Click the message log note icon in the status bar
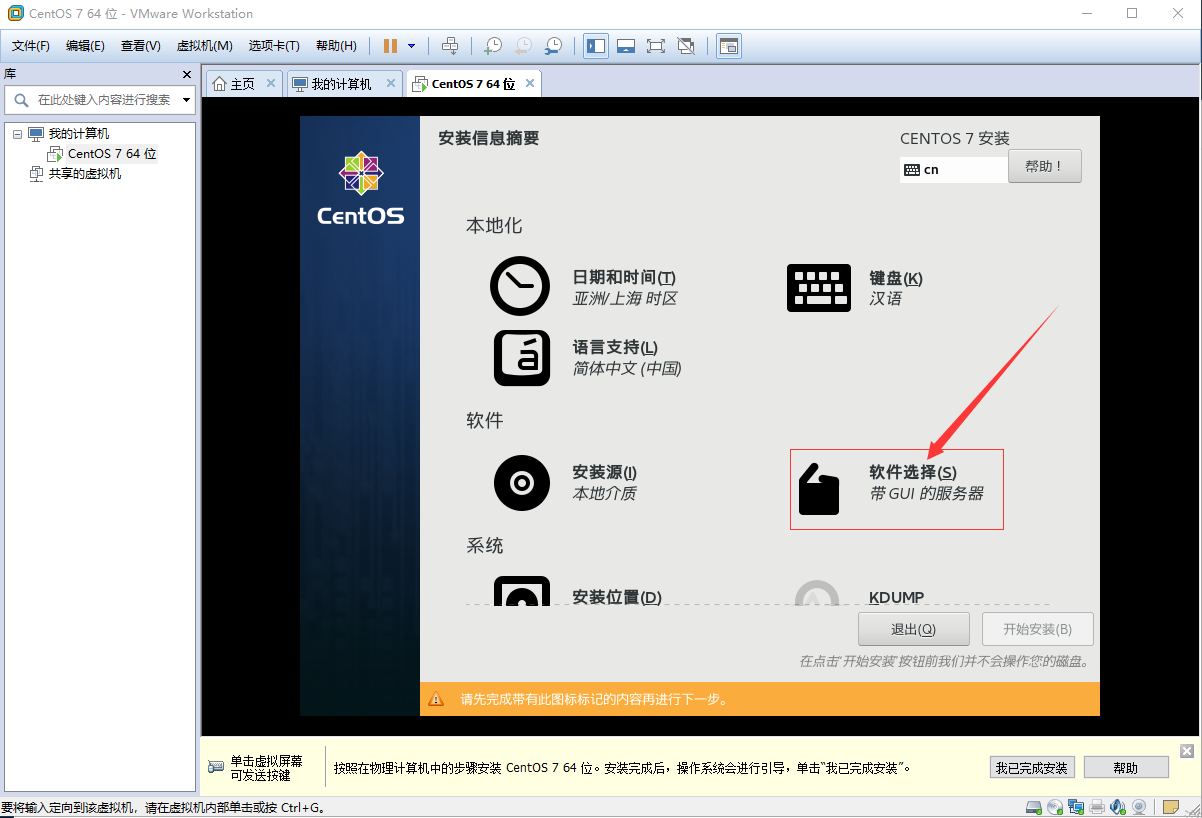Viewport: 1202px width, 818px height. pos(1170,807)
